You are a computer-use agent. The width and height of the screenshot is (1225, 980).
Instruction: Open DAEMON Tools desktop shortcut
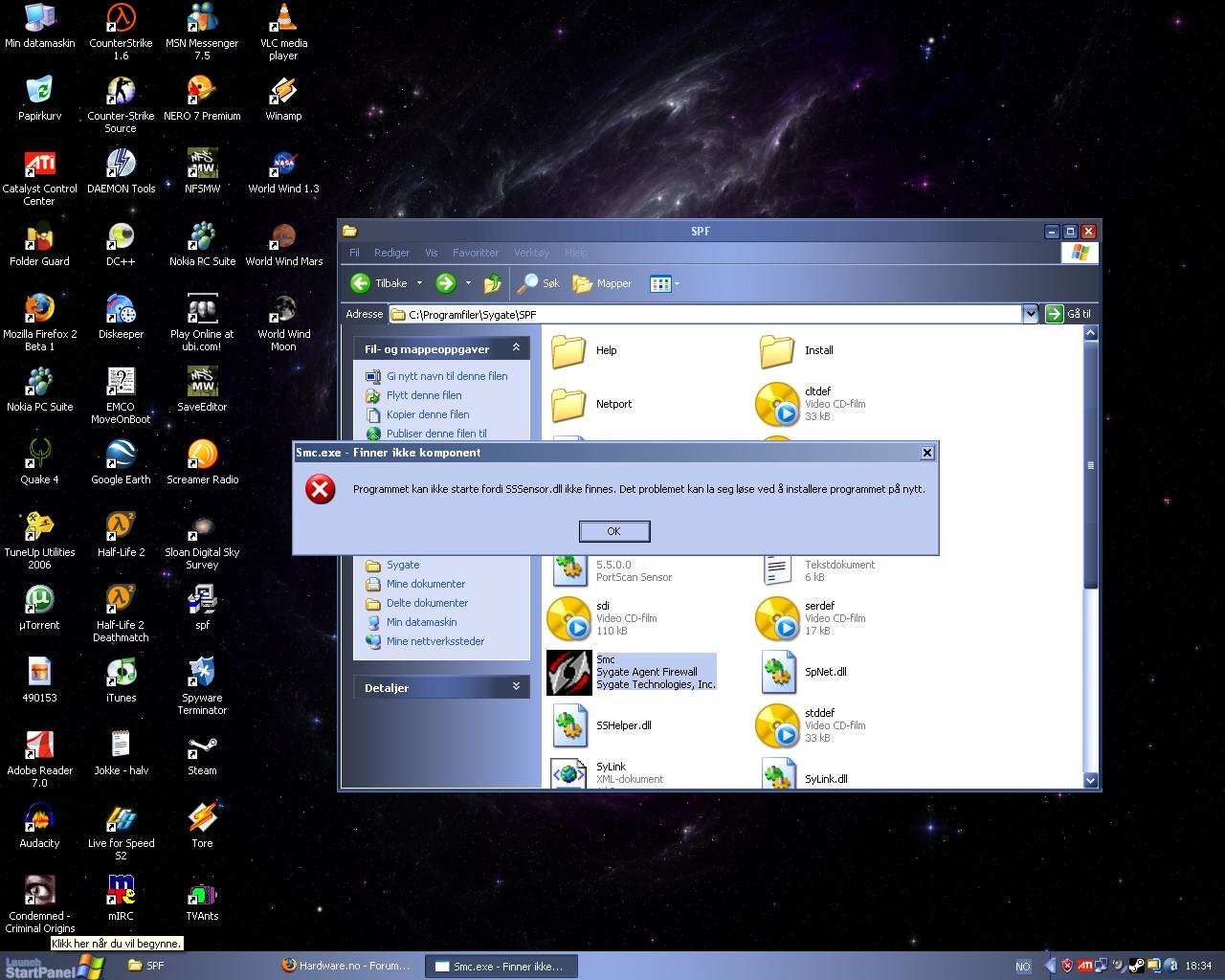121,171
